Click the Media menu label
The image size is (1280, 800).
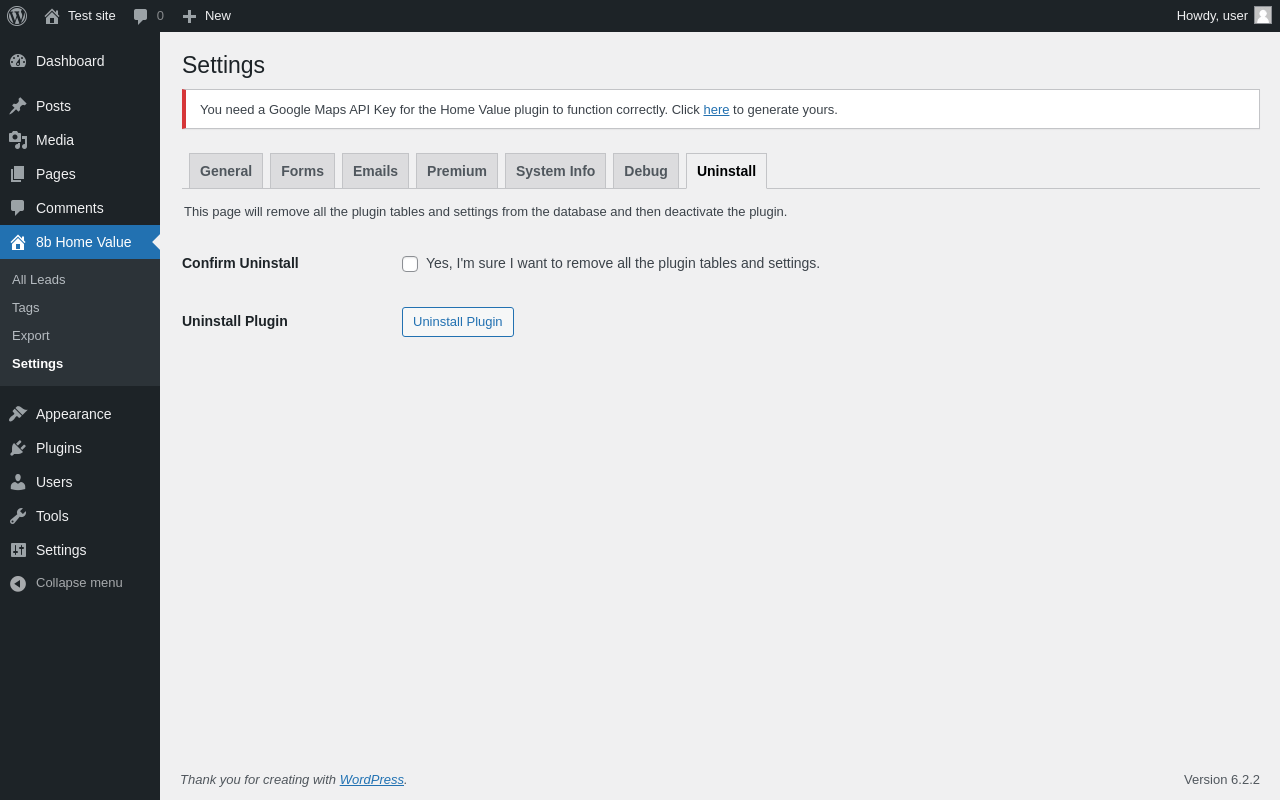[55, 140]
